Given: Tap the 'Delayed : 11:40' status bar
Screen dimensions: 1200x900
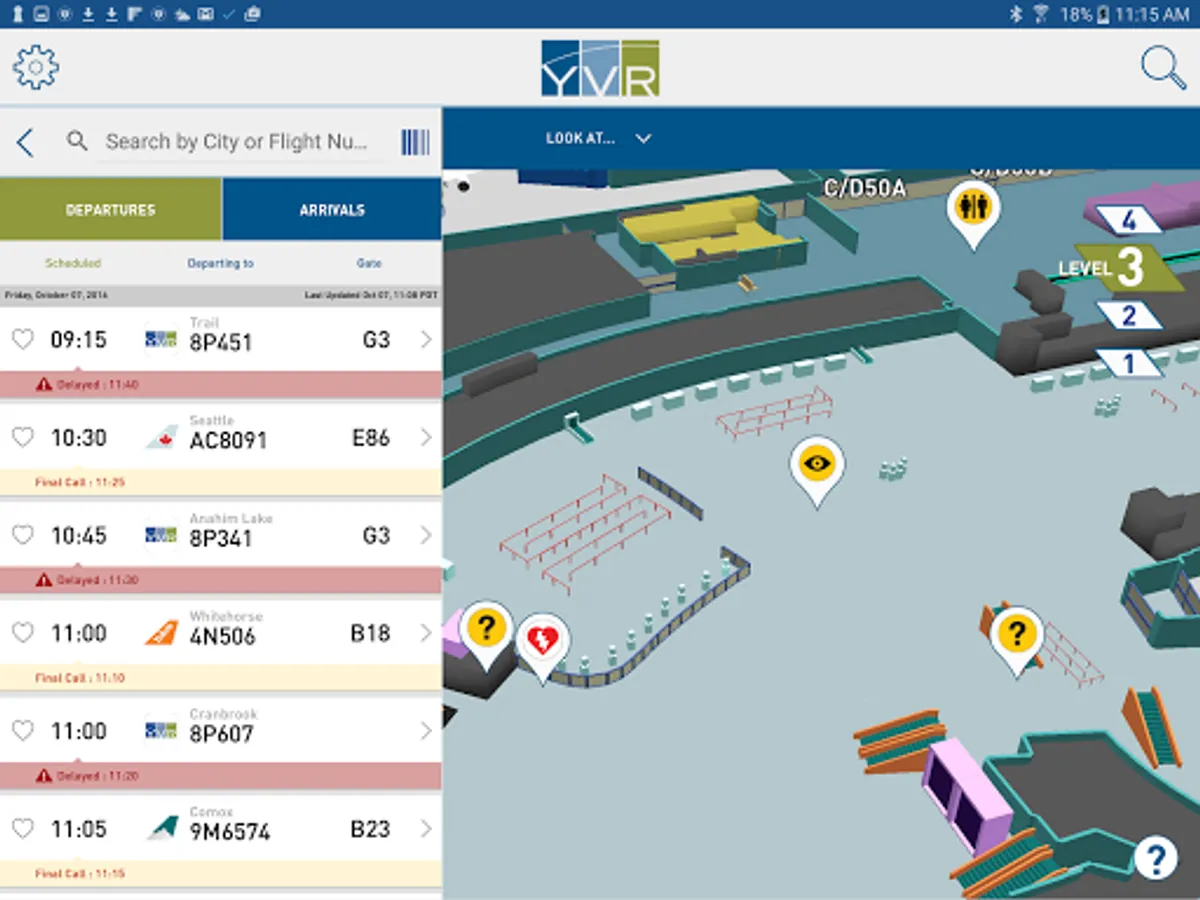Looking at the screenshot, I should point(221,384).
